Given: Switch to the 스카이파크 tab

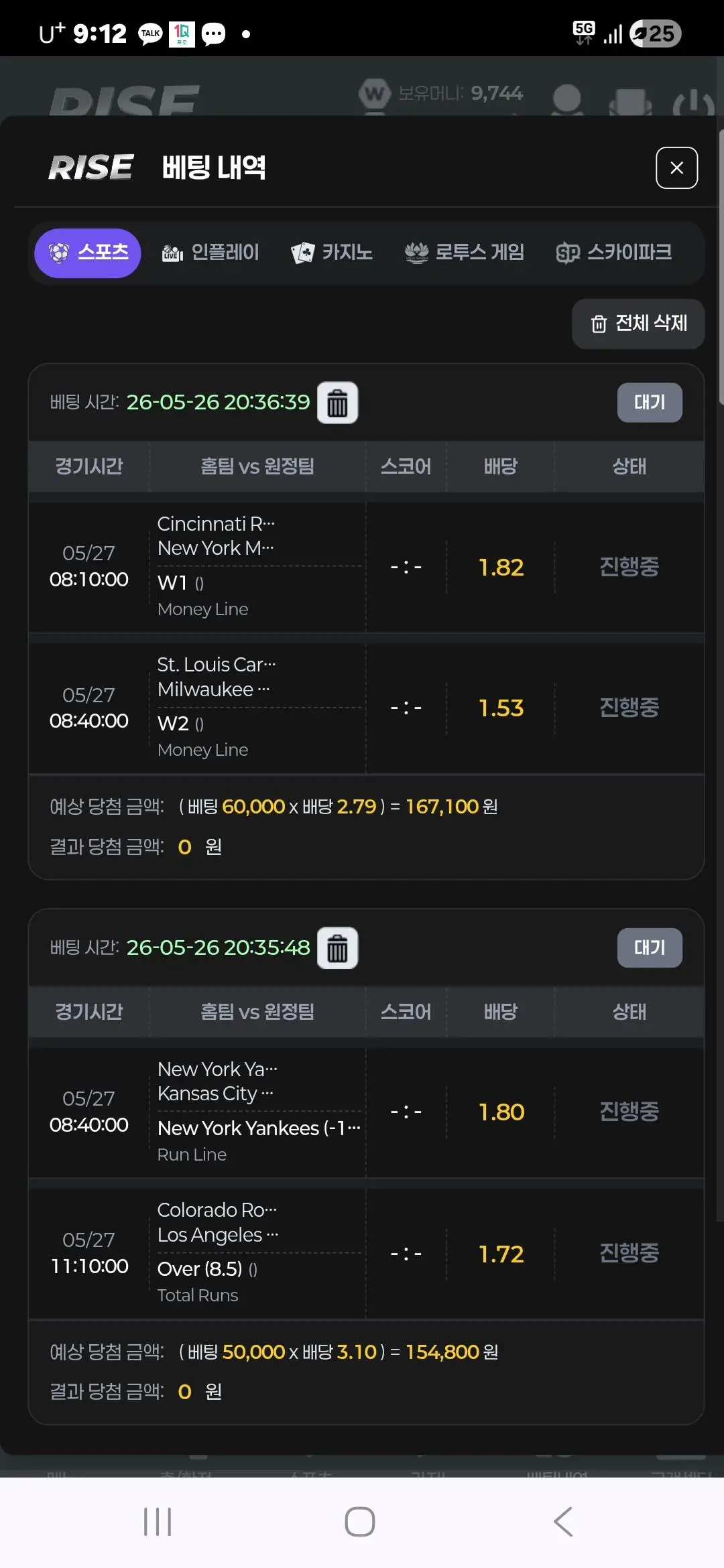Looking at the screenshot, I should pyautogui.click(x=614, y=253).
